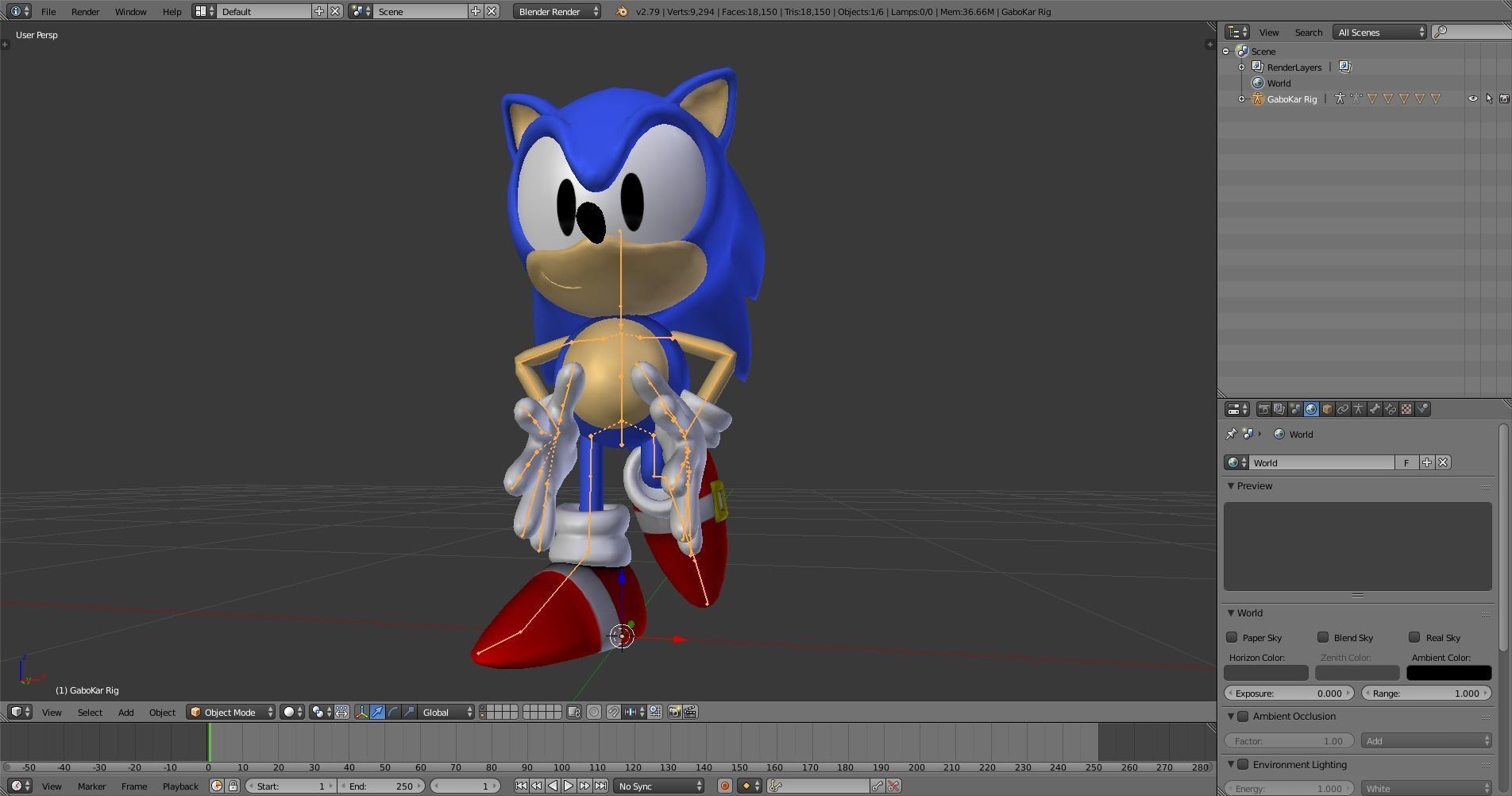Click the OpenGL render image camera icon

click(x=674, y=712)
